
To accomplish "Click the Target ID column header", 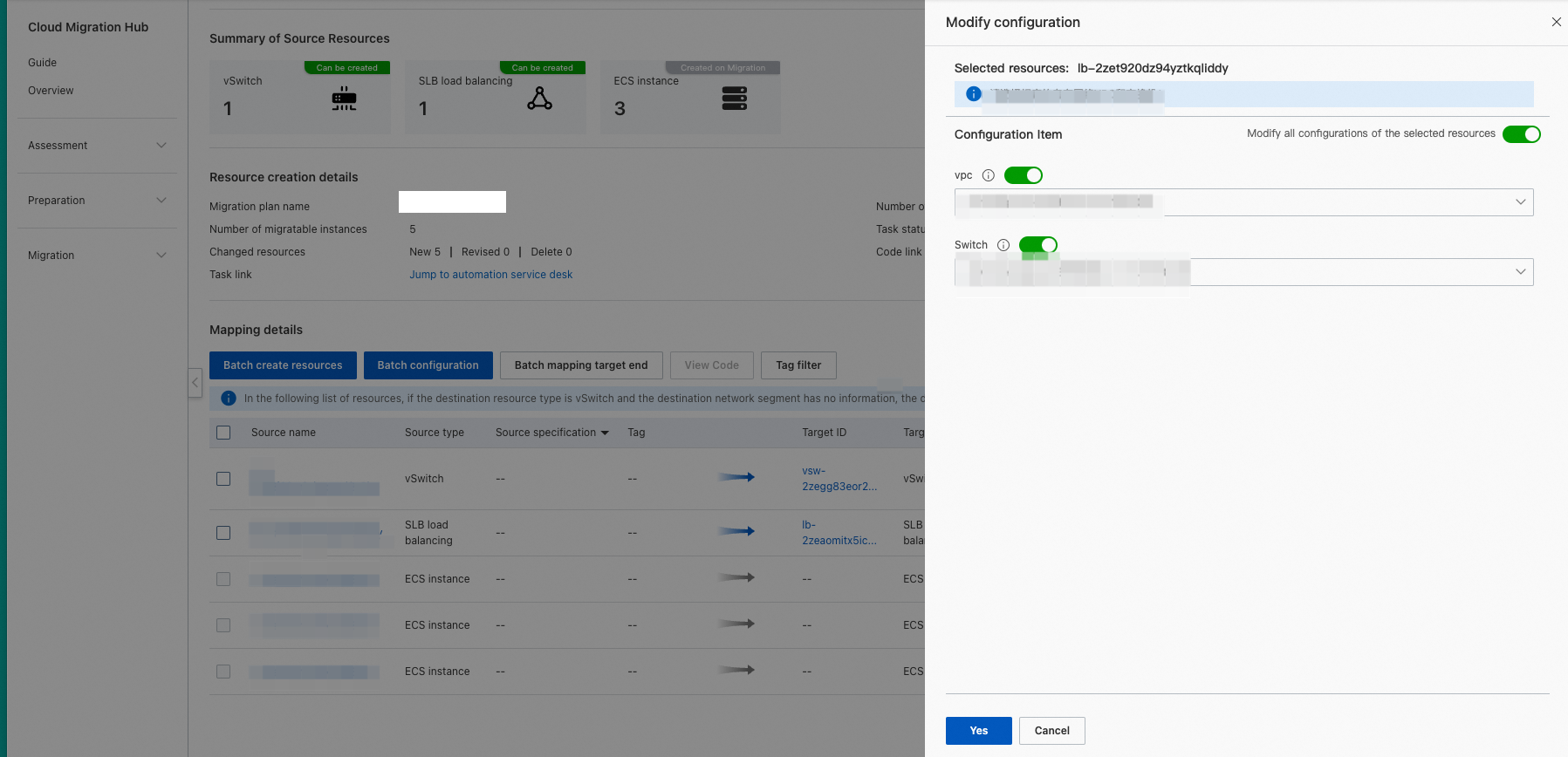I will (825, 433).
